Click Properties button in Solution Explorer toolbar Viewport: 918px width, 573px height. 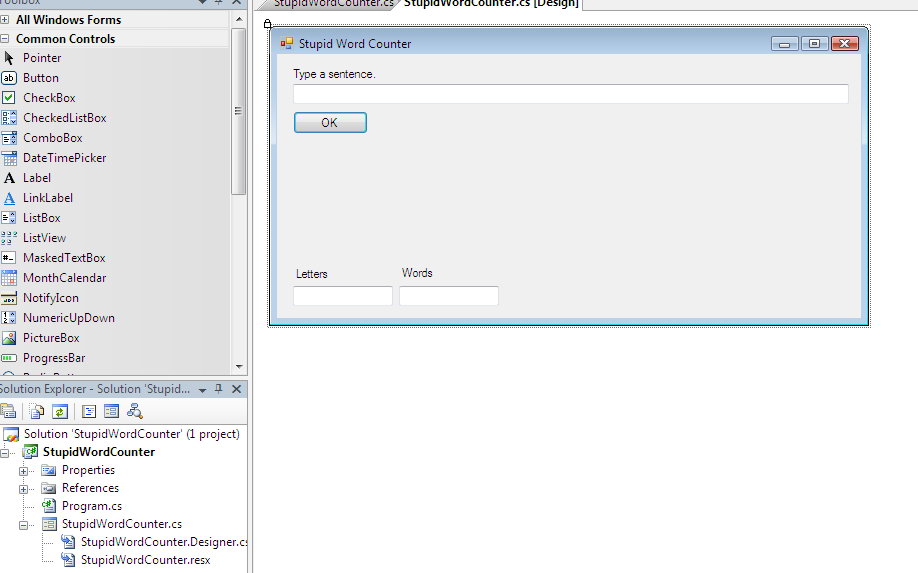[x=8, y=411]
